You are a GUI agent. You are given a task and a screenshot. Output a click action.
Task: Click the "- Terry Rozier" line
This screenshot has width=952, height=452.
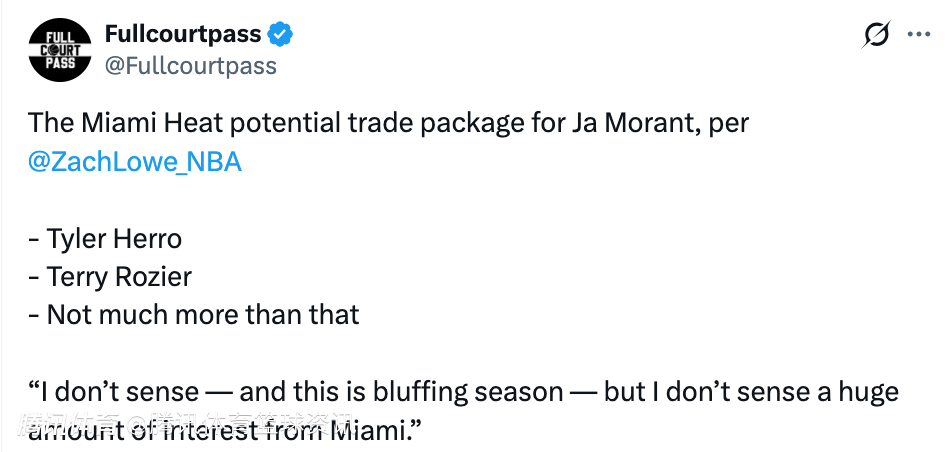pyautogui.click(x=110, y=276)
